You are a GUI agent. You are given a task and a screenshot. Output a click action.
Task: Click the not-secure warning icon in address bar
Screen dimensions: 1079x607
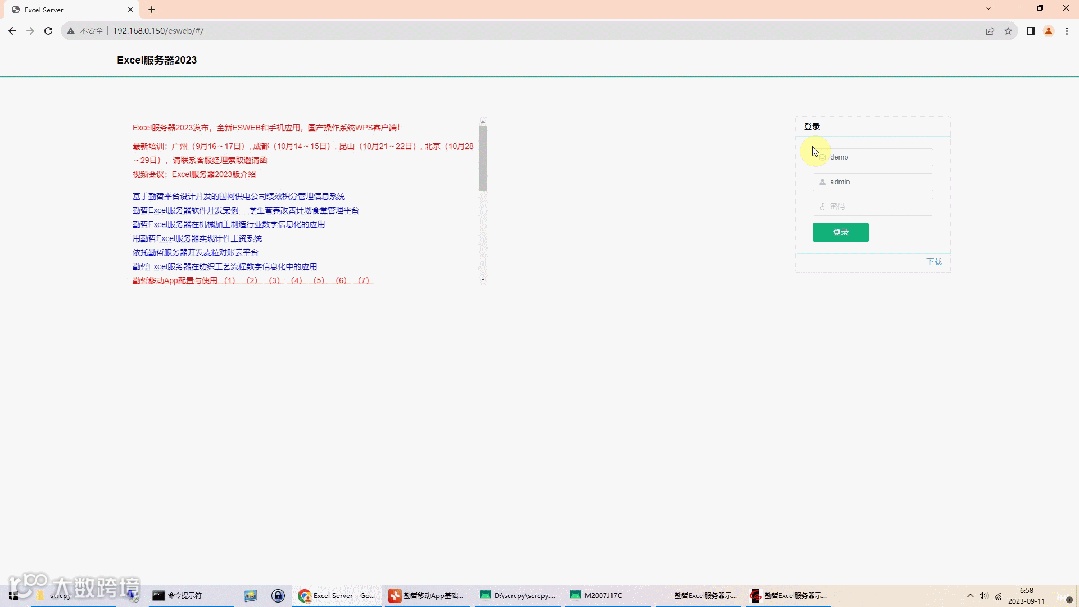[x=70, y=31]
